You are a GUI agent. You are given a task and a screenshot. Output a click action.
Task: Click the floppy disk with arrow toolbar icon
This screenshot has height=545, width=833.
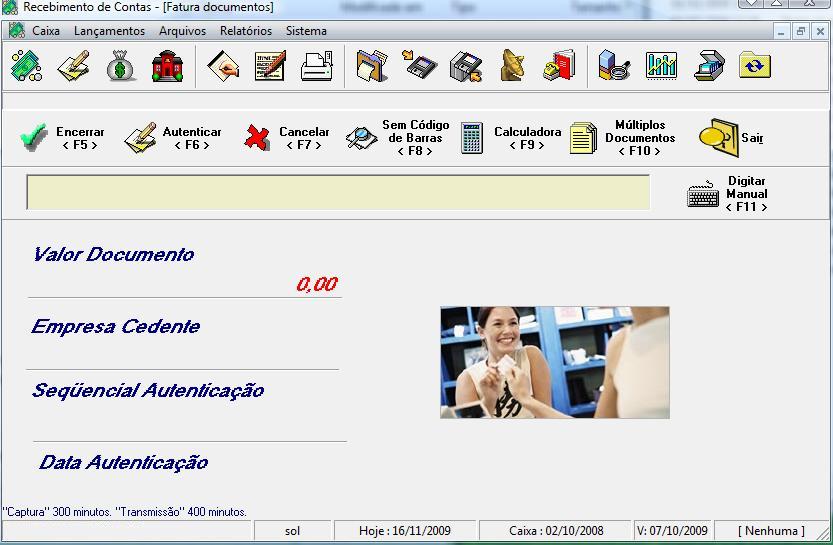[420, 65]
